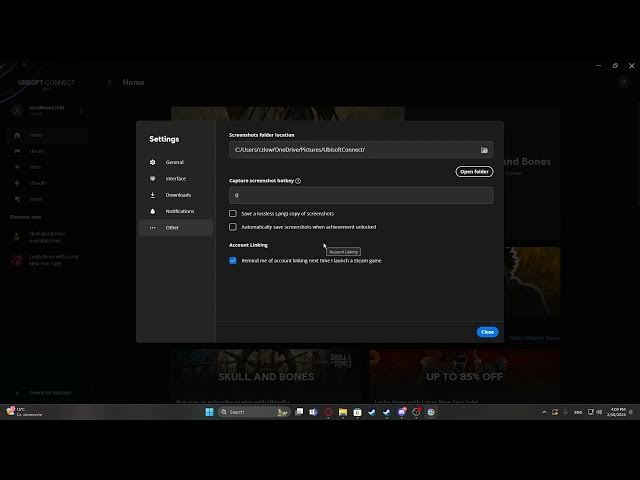Close the Settings dialog with Close button

pos(487,332)
